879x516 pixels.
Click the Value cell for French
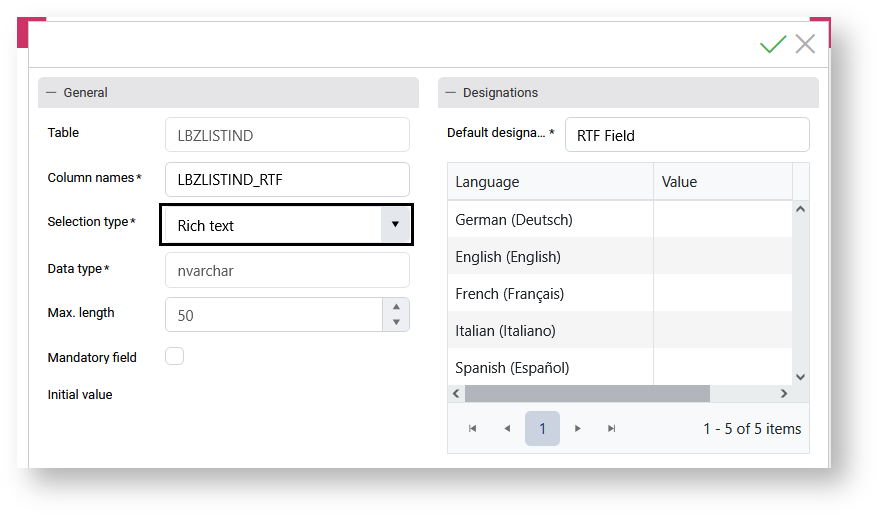[723, 293]
